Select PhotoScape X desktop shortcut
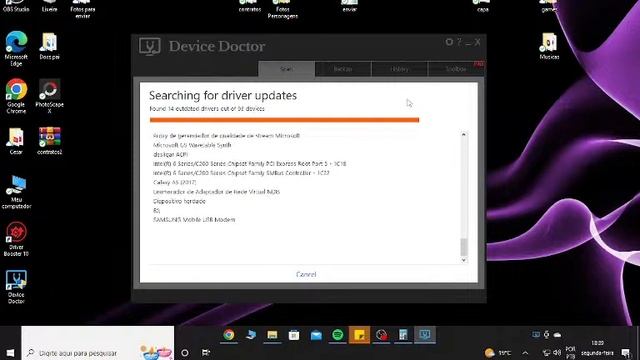This screenshot has height=360, width=640. (x=49, y=96)
